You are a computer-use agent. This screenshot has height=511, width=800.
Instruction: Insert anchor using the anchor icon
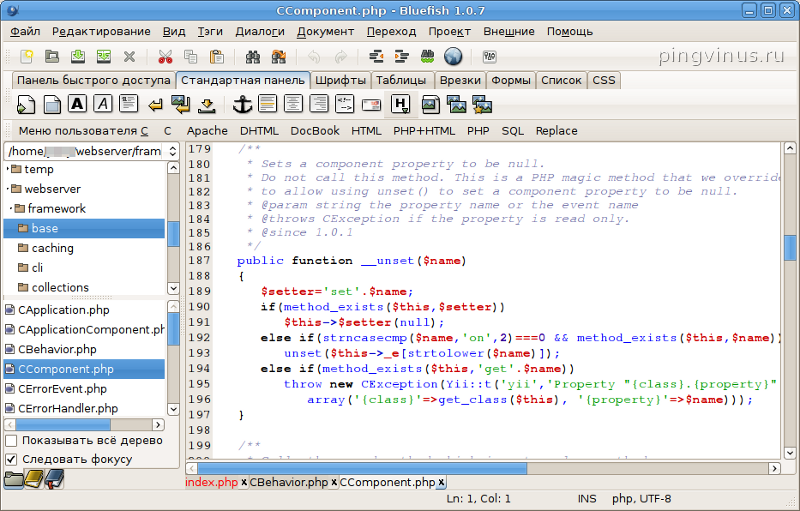tap(242, 105)
